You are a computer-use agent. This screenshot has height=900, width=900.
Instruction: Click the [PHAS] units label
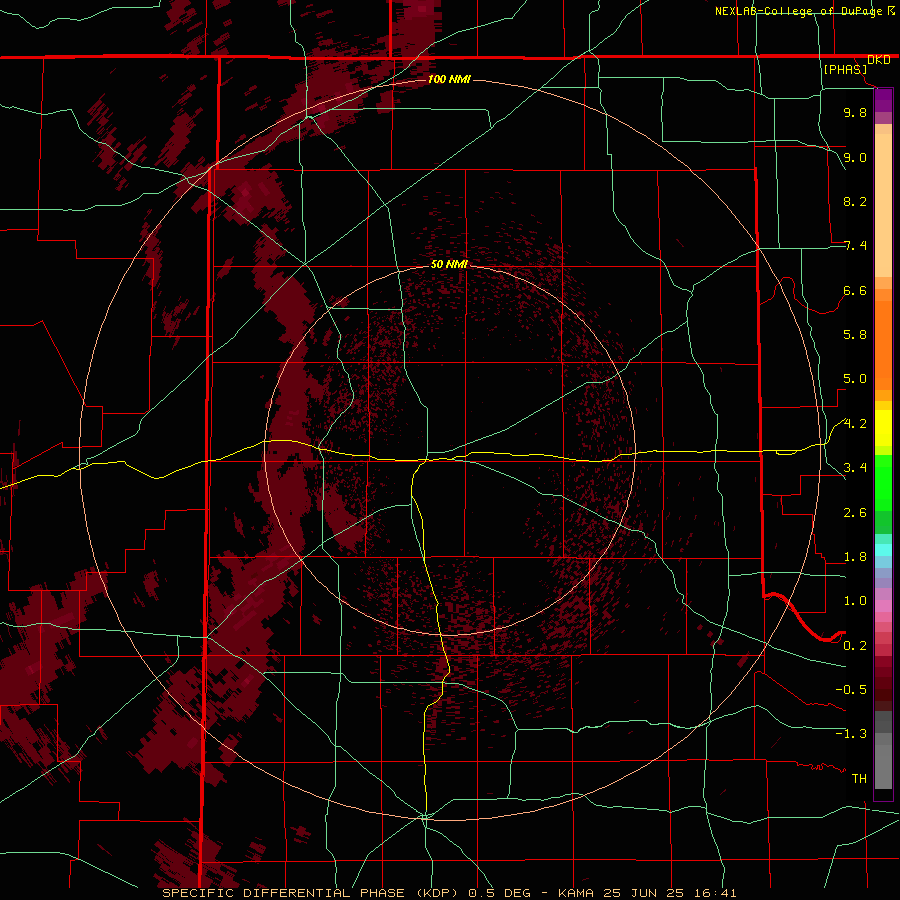click(845, 69)
